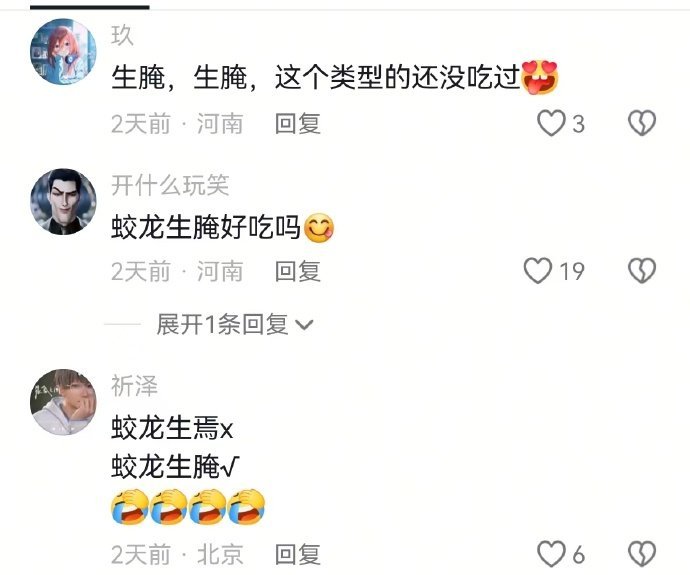Dislike the 蛟龙生腌好吃吗 comment
690x575 pixels.
point(642,270)
